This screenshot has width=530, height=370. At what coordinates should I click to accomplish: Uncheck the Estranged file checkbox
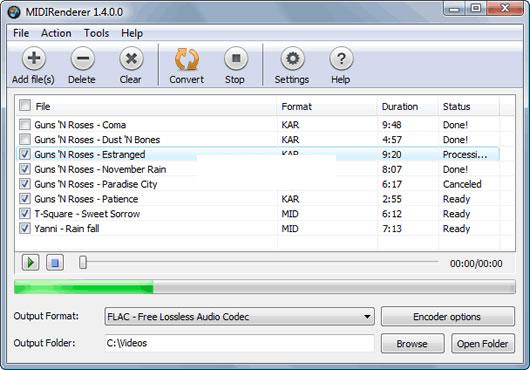(x=25, y=154)
